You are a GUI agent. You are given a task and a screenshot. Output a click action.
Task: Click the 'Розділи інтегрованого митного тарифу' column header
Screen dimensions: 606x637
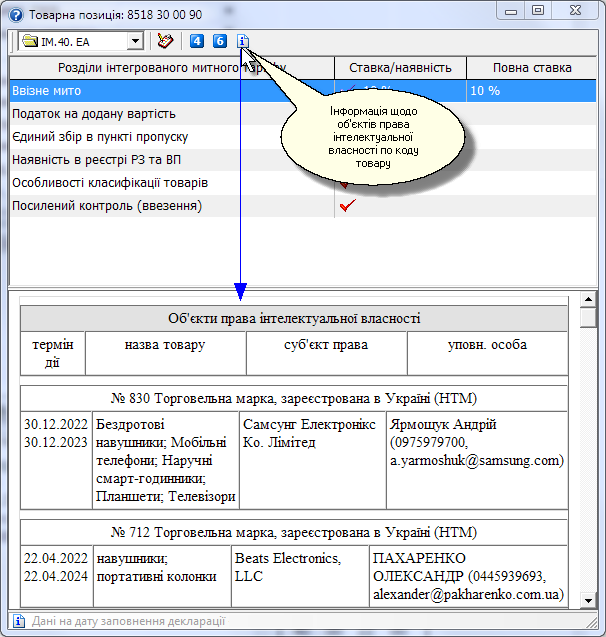172,68
